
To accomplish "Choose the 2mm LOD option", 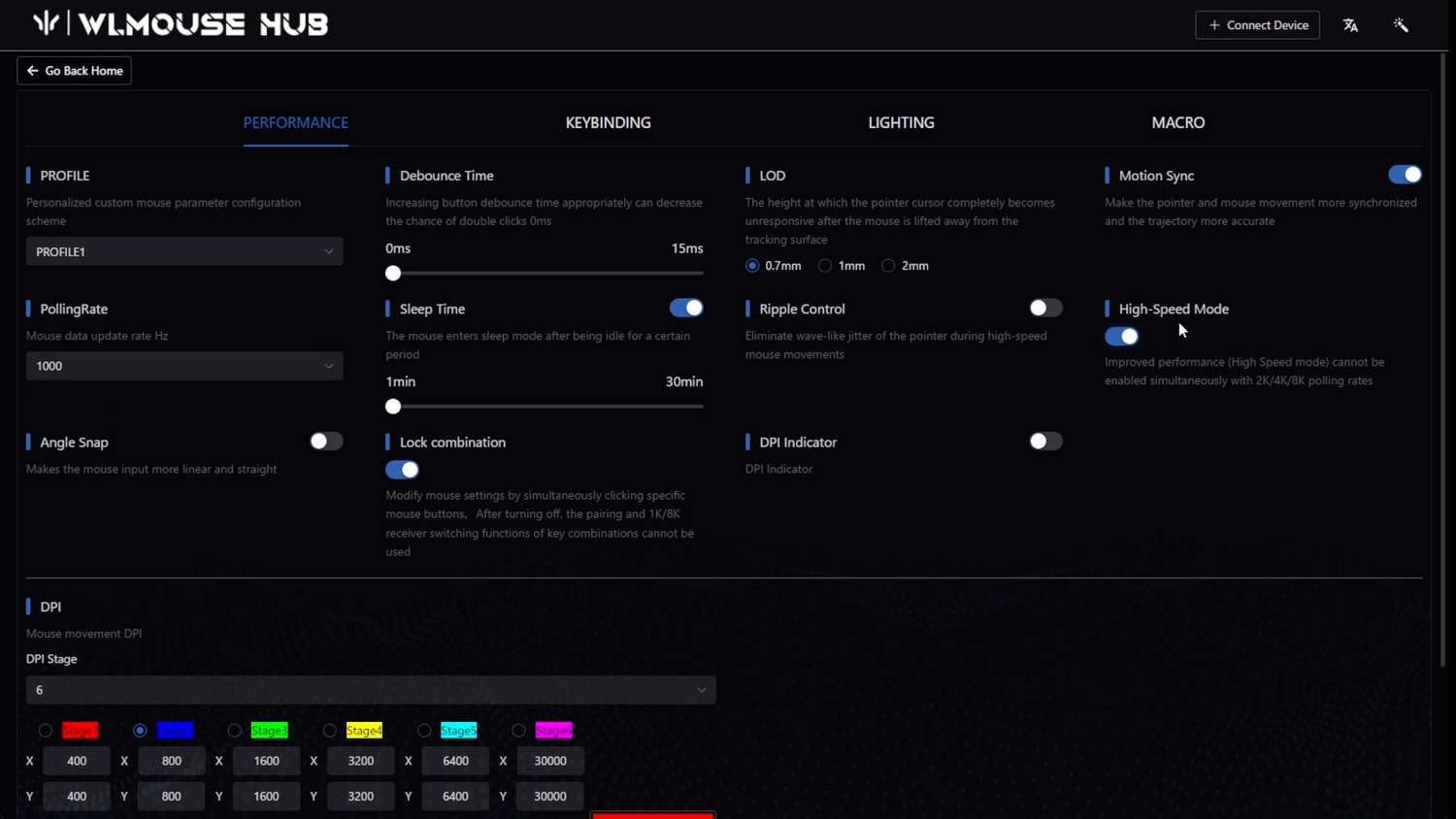I will point(888,265).
